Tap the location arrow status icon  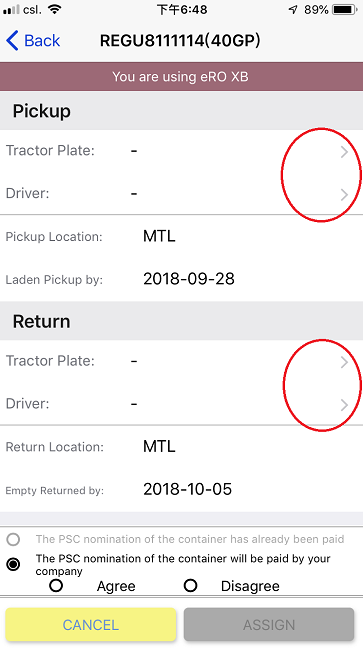[293, 10]
